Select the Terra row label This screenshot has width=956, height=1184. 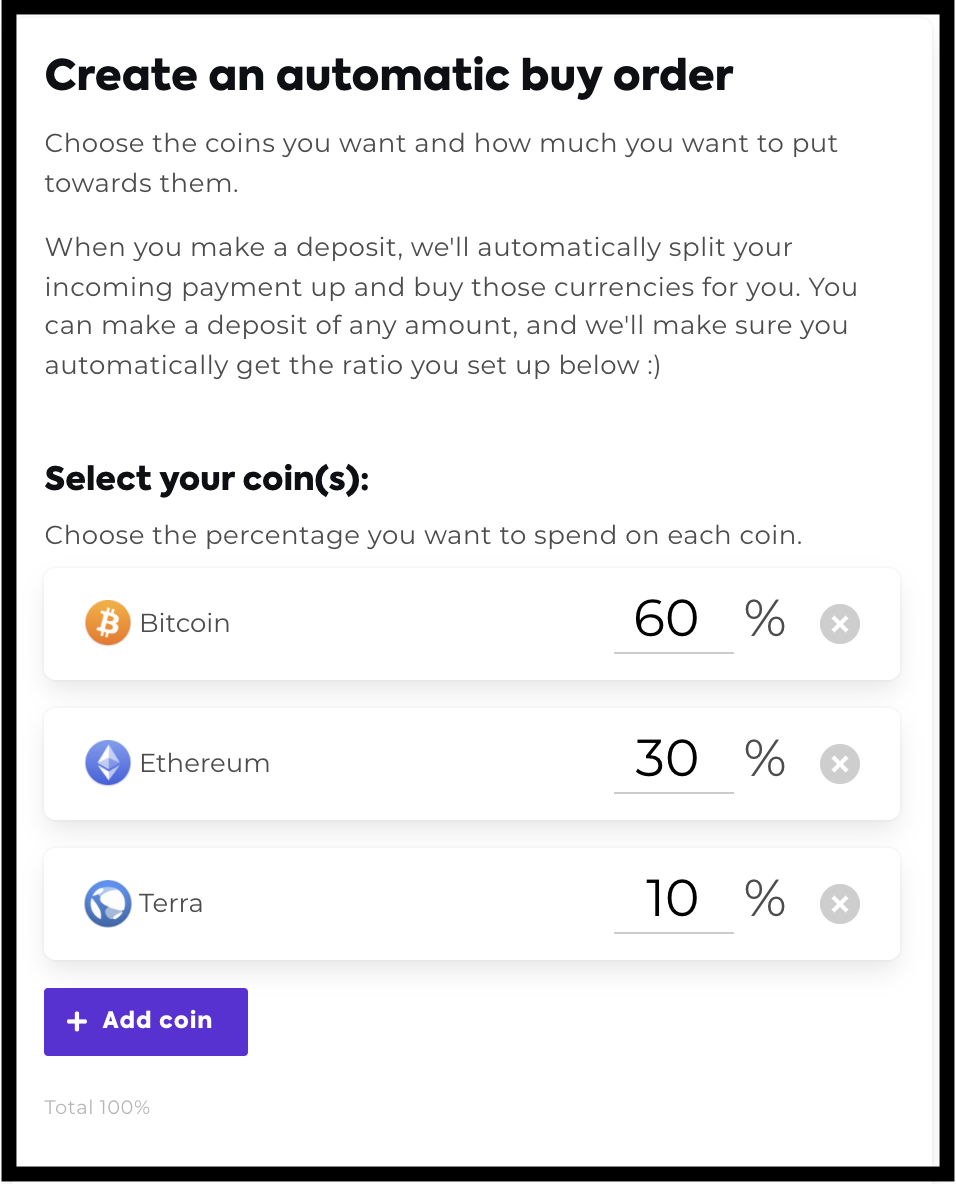tap(171, 903)
